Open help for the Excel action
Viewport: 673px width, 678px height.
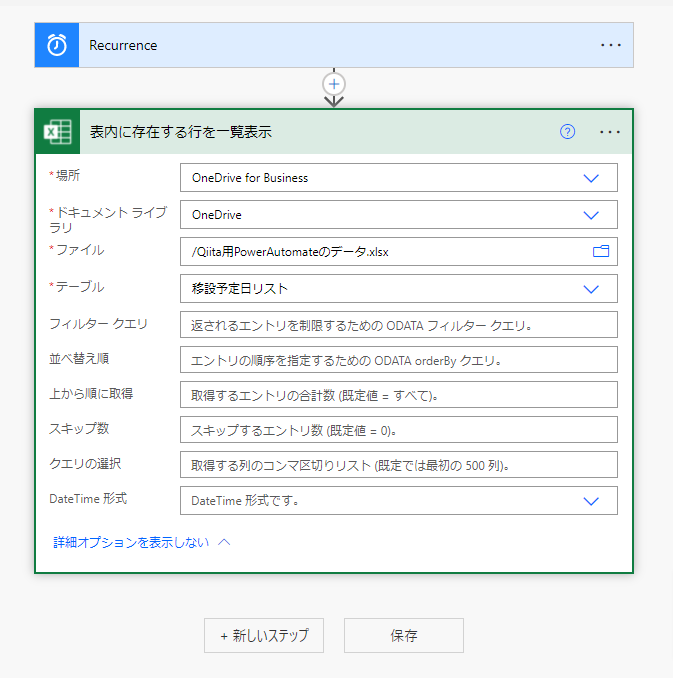click(567, 131)
